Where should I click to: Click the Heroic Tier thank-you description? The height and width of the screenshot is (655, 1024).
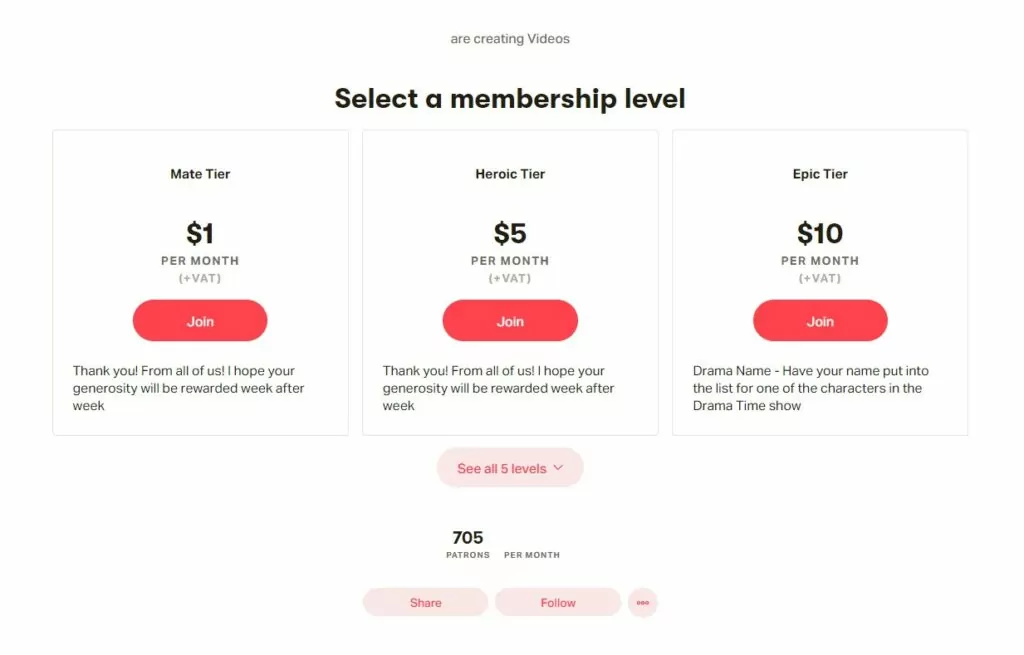(499, 388)
